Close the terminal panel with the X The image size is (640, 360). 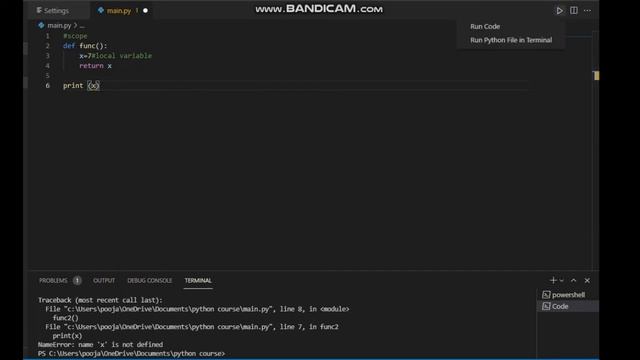tap(587, 280)
